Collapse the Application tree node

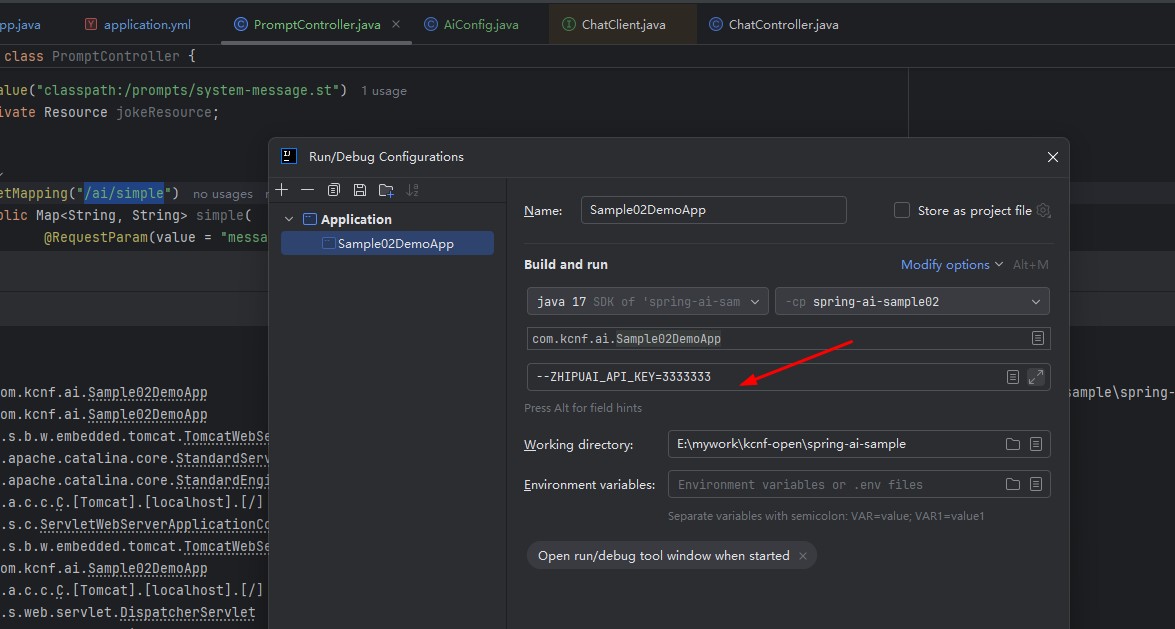coord(290,219)
